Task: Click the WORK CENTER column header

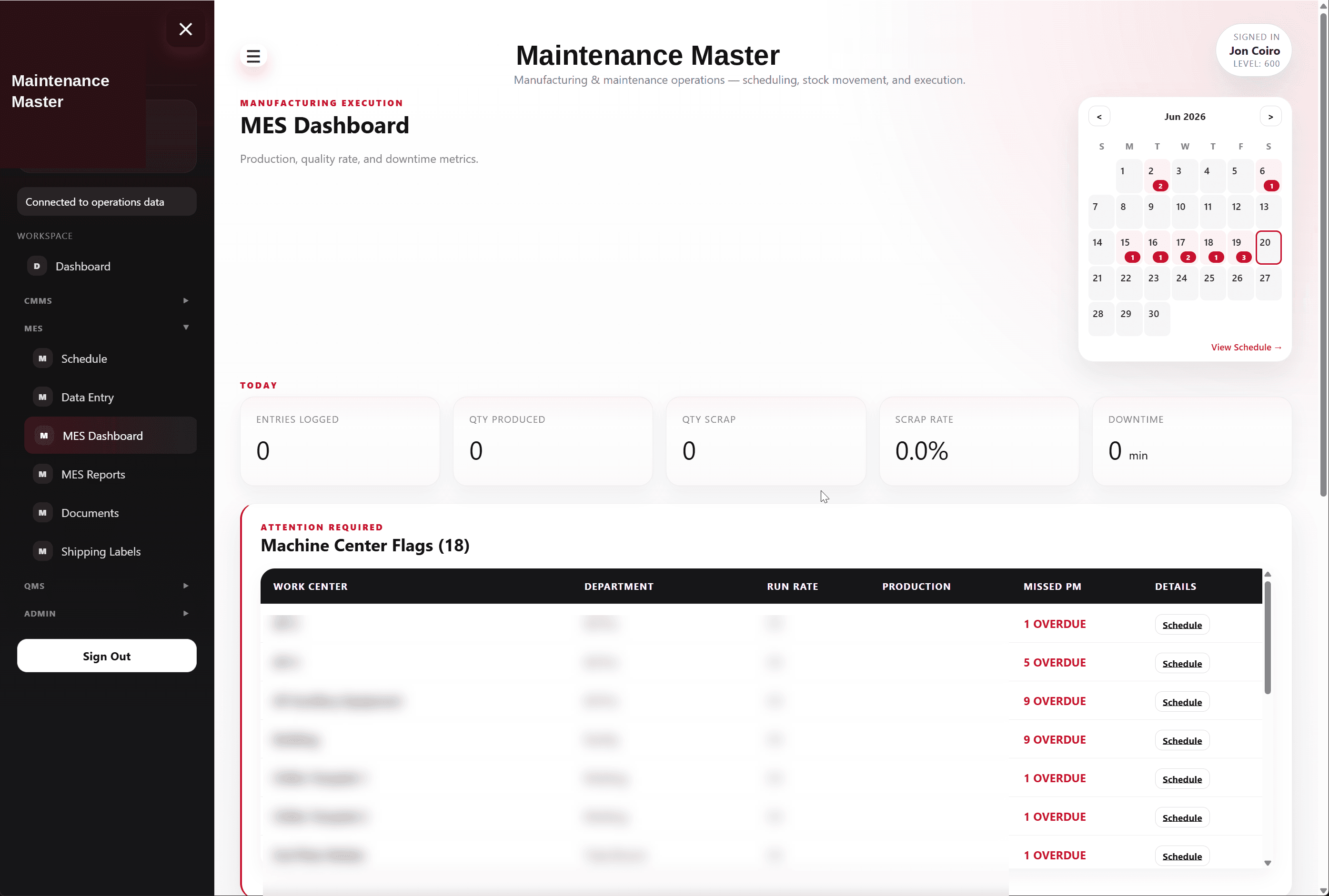Action: [311, 586]
